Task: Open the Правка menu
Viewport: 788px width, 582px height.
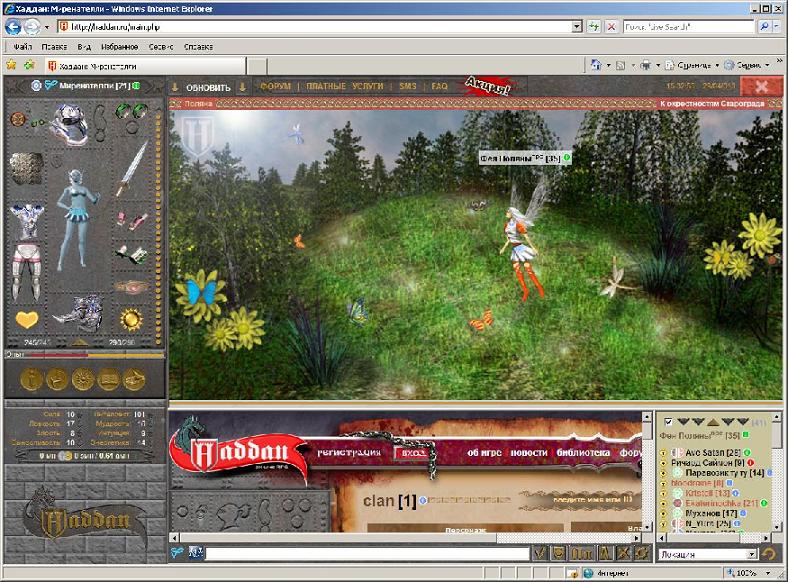Action: [x=54, y=47]
